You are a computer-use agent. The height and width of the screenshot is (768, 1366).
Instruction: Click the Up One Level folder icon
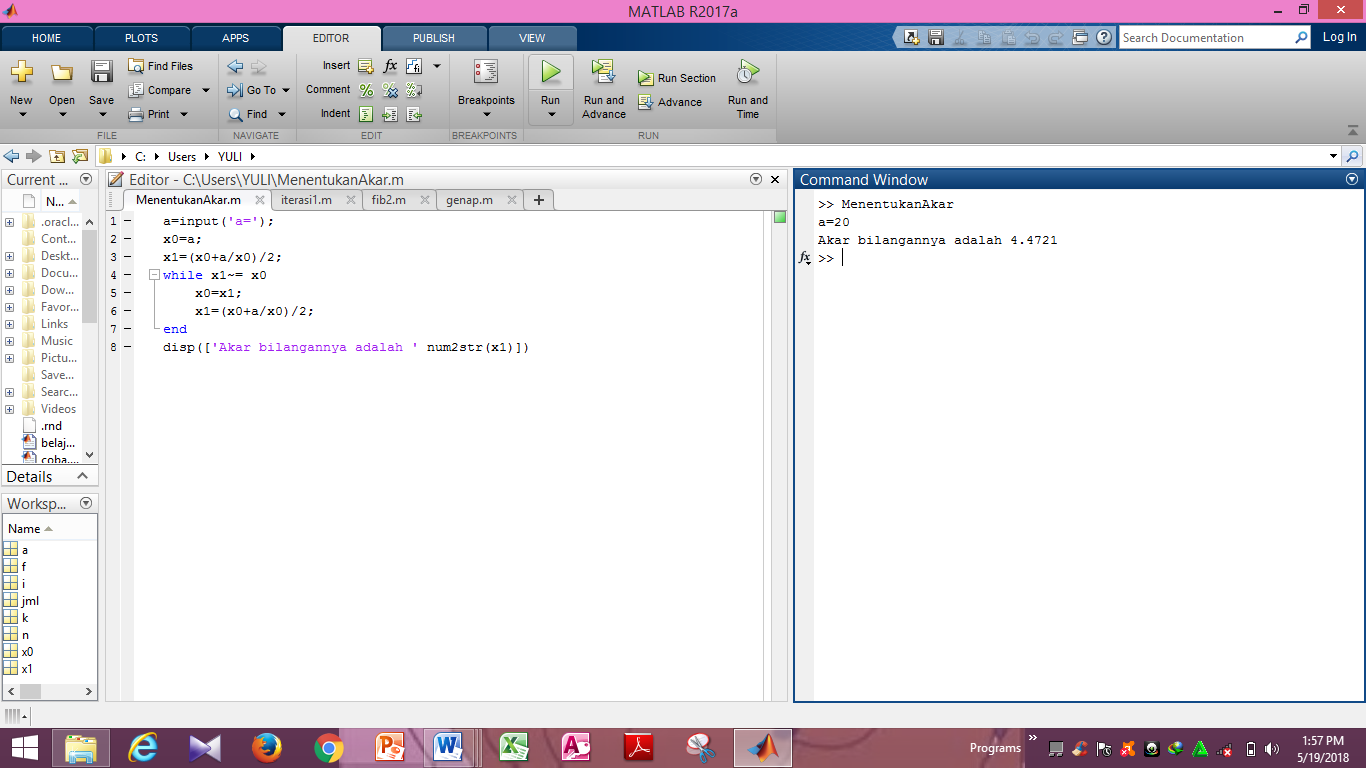(x=57, y=156)
